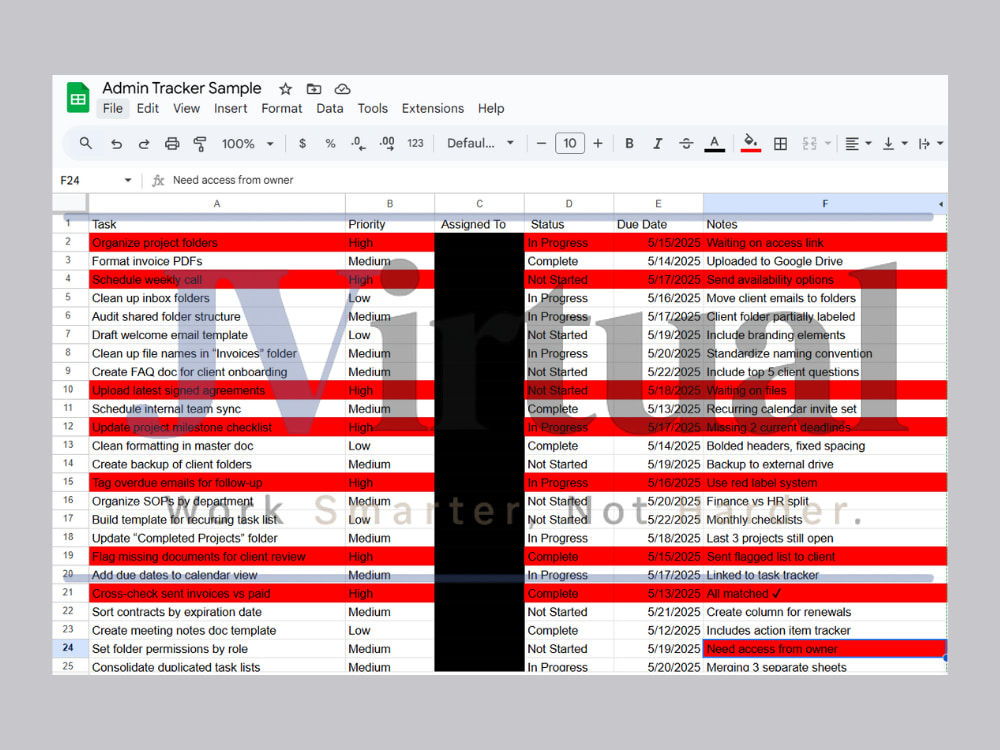Open the Help menu
1000x750 pixels.
[491, 108]
